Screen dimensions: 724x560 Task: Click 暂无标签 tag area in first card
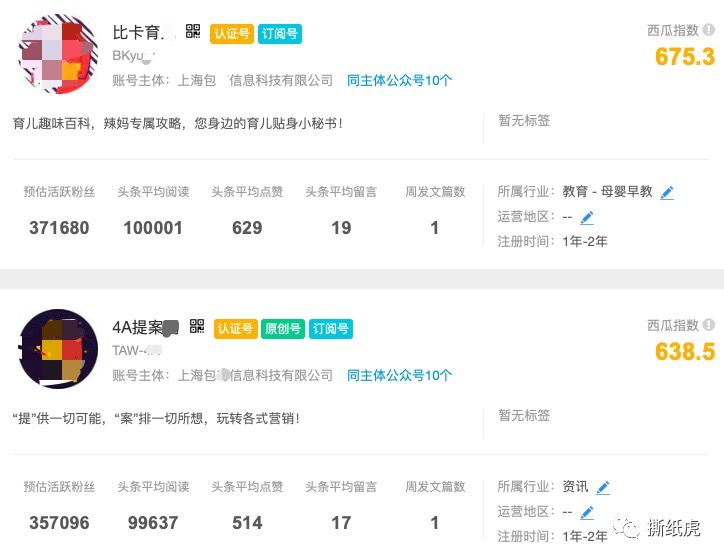coord(524,120)
